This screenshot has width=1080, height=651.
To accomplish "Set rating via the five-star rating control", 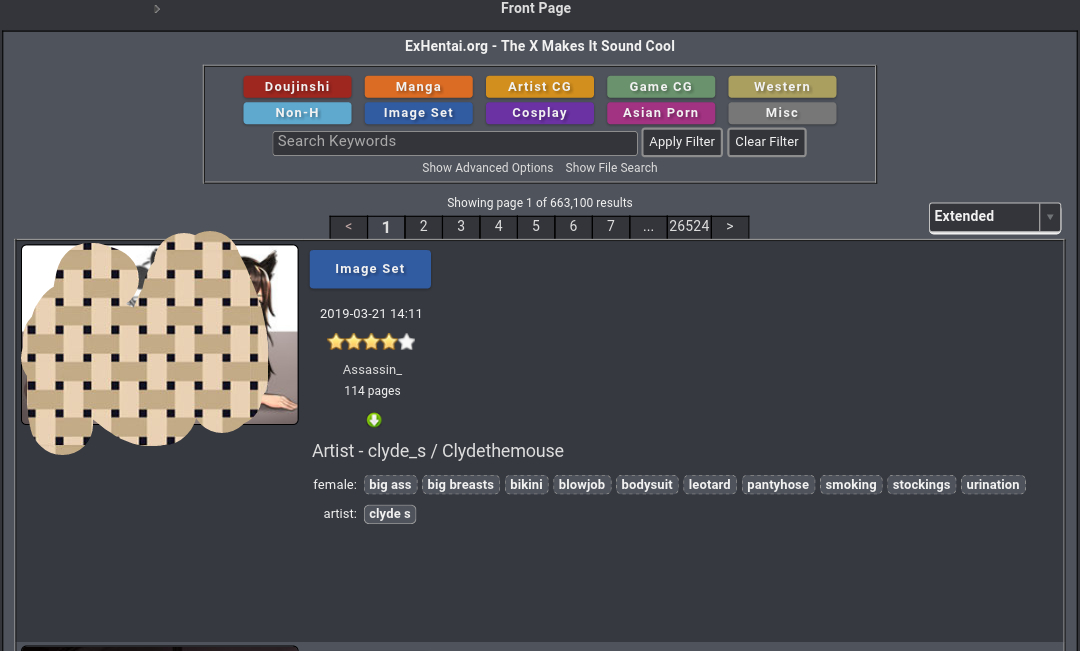I will (371, 342).
